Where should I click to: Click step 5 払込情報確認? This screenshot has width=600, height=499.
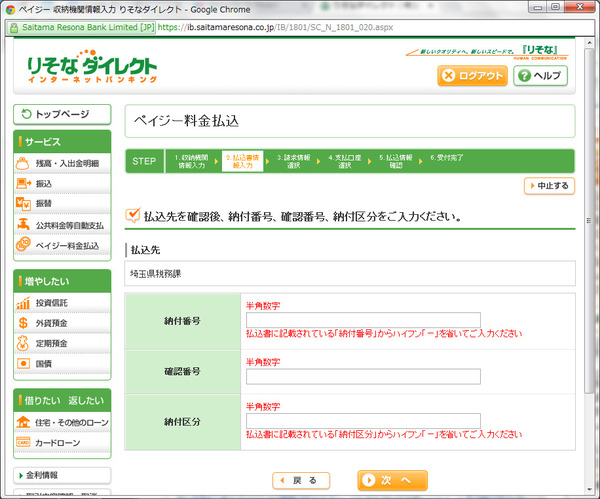(x=396, y=161)
